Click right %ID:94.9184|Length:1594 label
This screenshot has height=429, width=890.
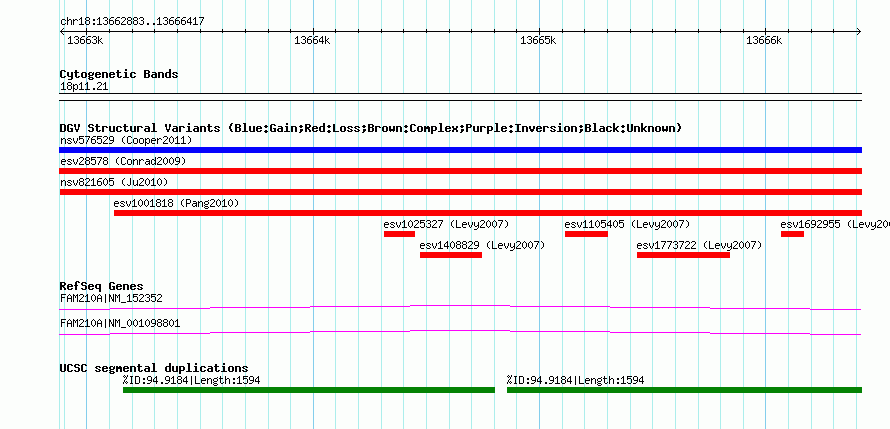pyautogui.click(x=576, y=380)
